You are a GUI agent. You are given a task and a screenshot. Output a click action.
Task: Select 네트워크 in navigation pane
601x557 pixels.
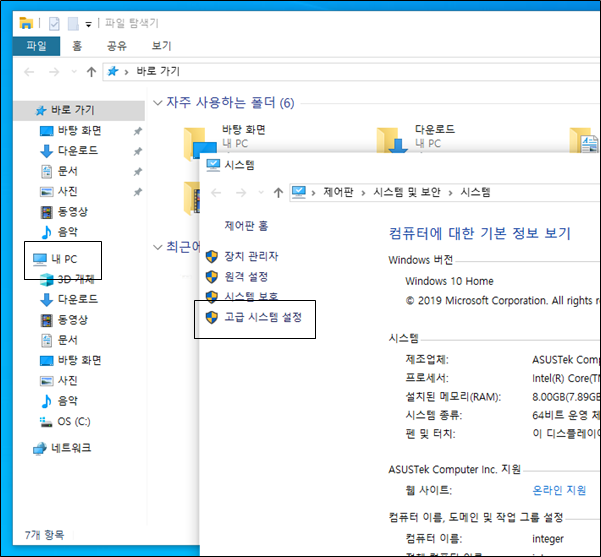[62, 448]
